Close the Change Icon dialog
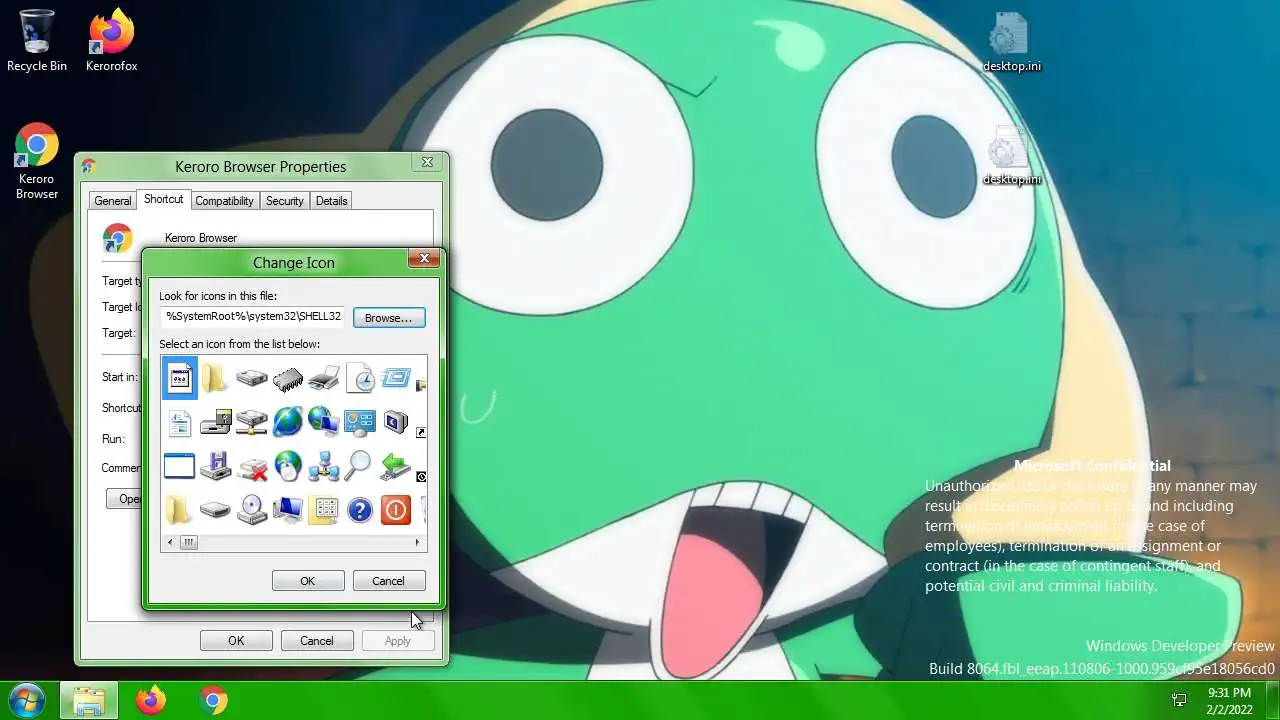Image resolution: width=1280 pixels, height=720 pixels. tap(424, 258)
